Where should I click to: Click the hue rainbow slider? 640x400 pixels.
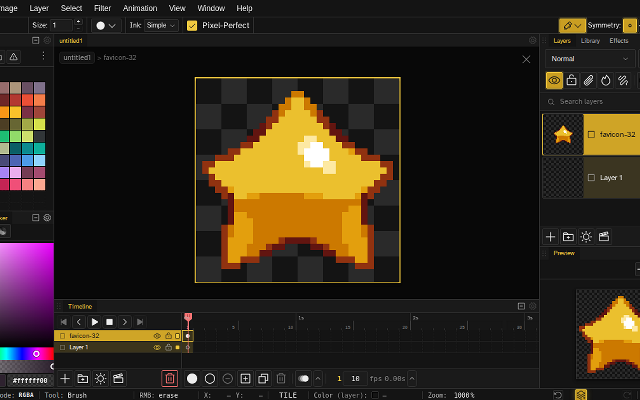coord(27,354)
